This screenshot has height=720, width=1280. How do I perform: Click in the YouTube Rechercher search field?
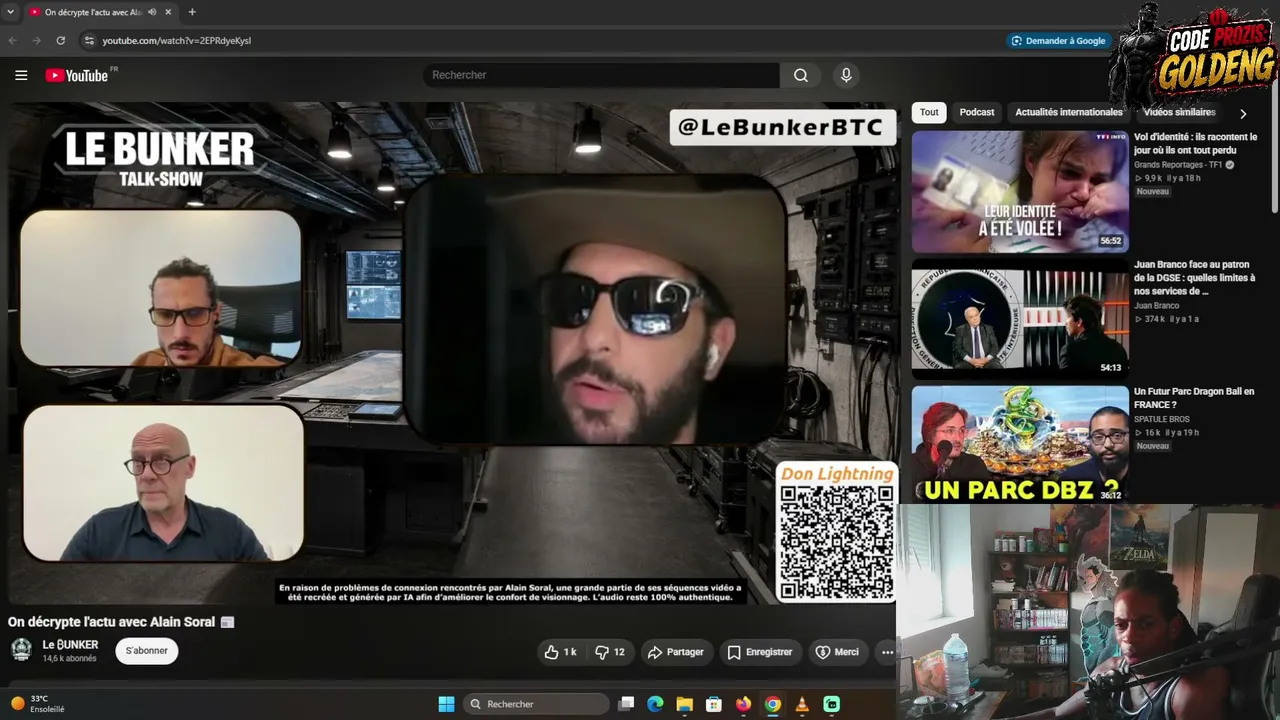click(x=601, y=75)
